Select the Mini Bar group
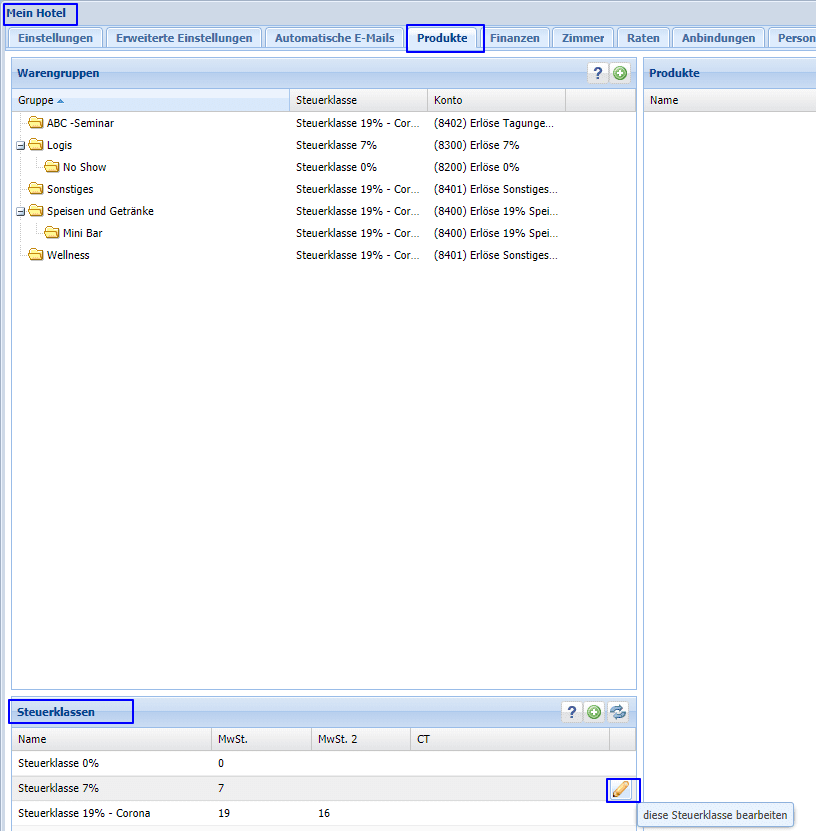This screenshot has width=816, height=831. [x=82, y=233]
